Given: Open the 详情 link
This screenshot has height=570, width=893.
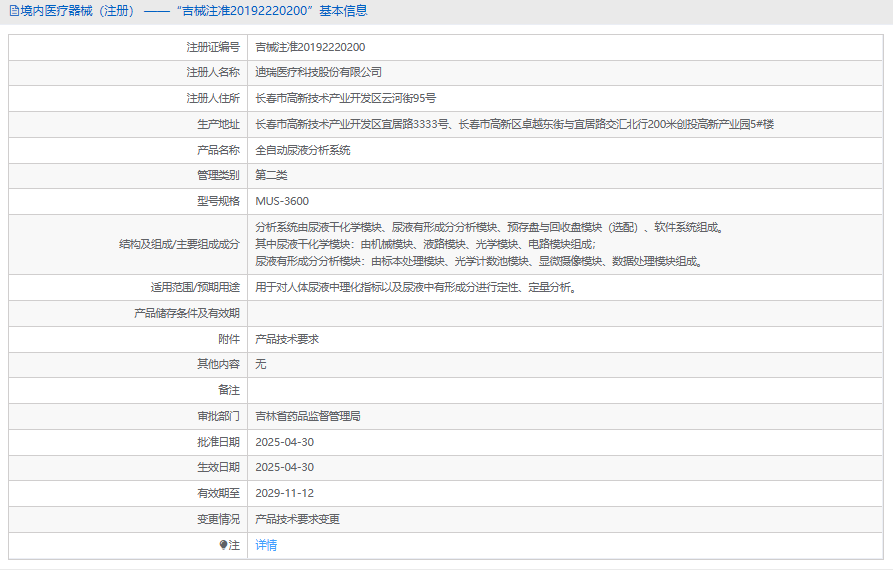Looking at the screenshot, I should (x=266, y=545).
